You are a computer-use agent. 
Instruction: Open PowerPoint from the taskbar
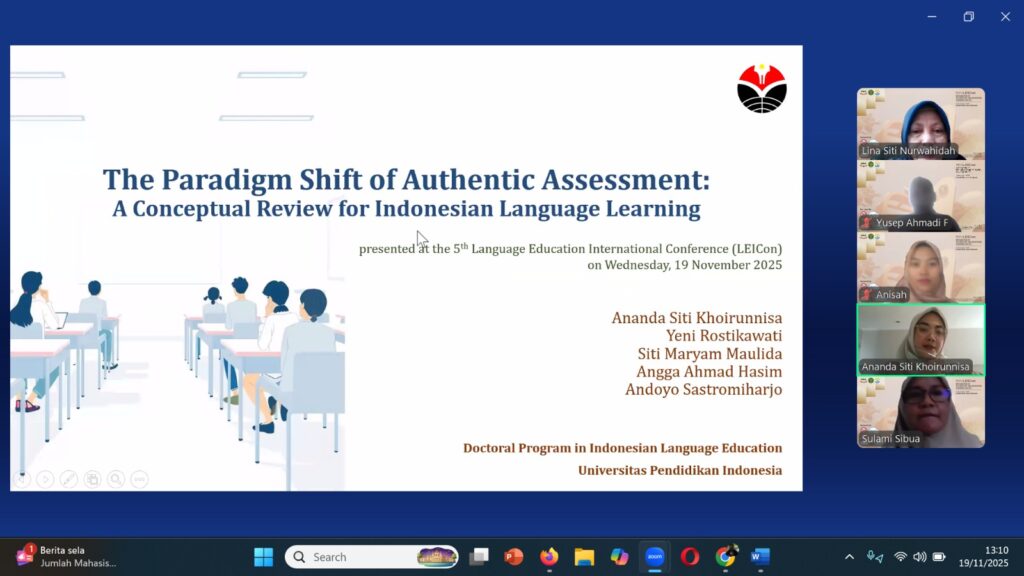coord(514,557)
